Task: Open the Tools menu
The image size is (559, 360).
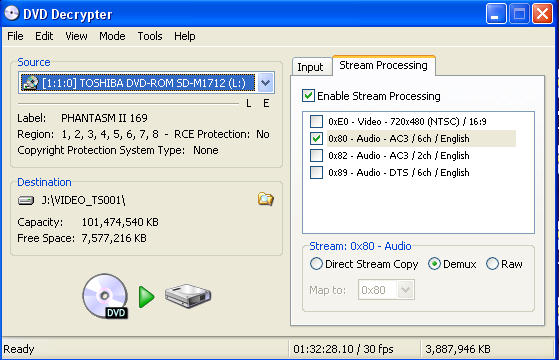Action: [x=150, y=36]
